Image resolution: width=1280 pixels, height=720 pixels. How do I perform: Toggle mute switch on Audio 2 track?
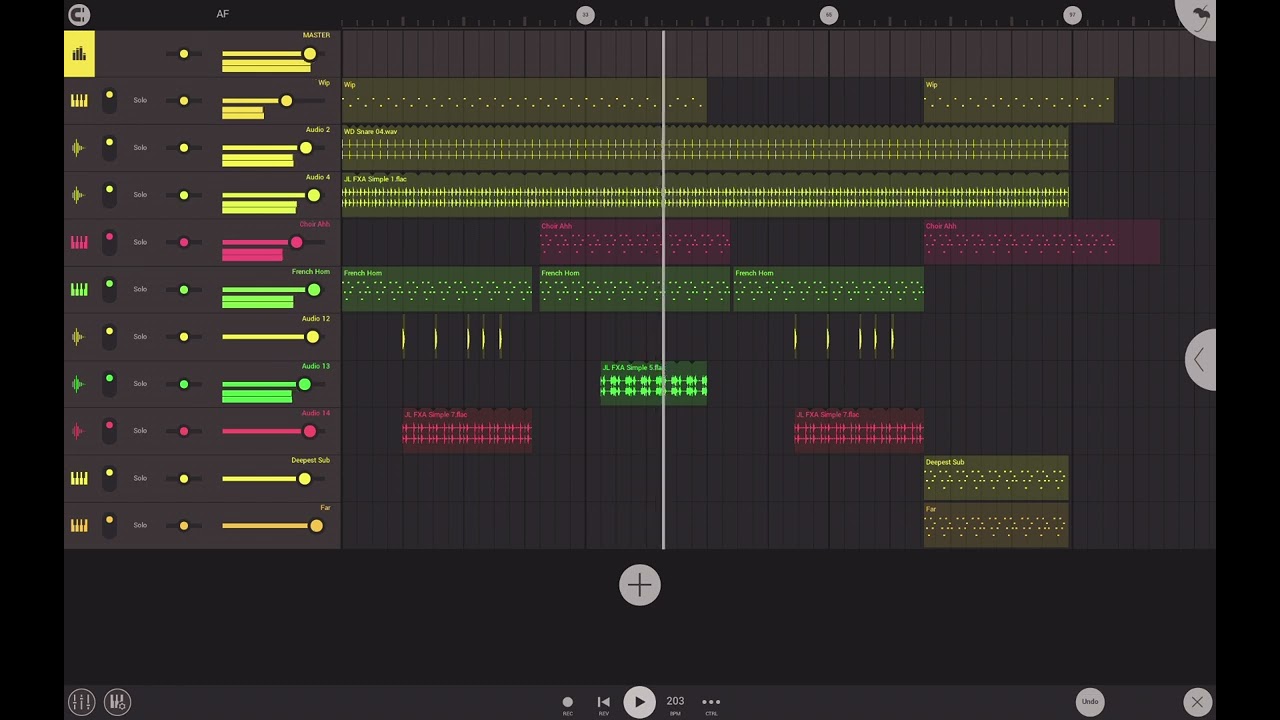coord(109,148)
